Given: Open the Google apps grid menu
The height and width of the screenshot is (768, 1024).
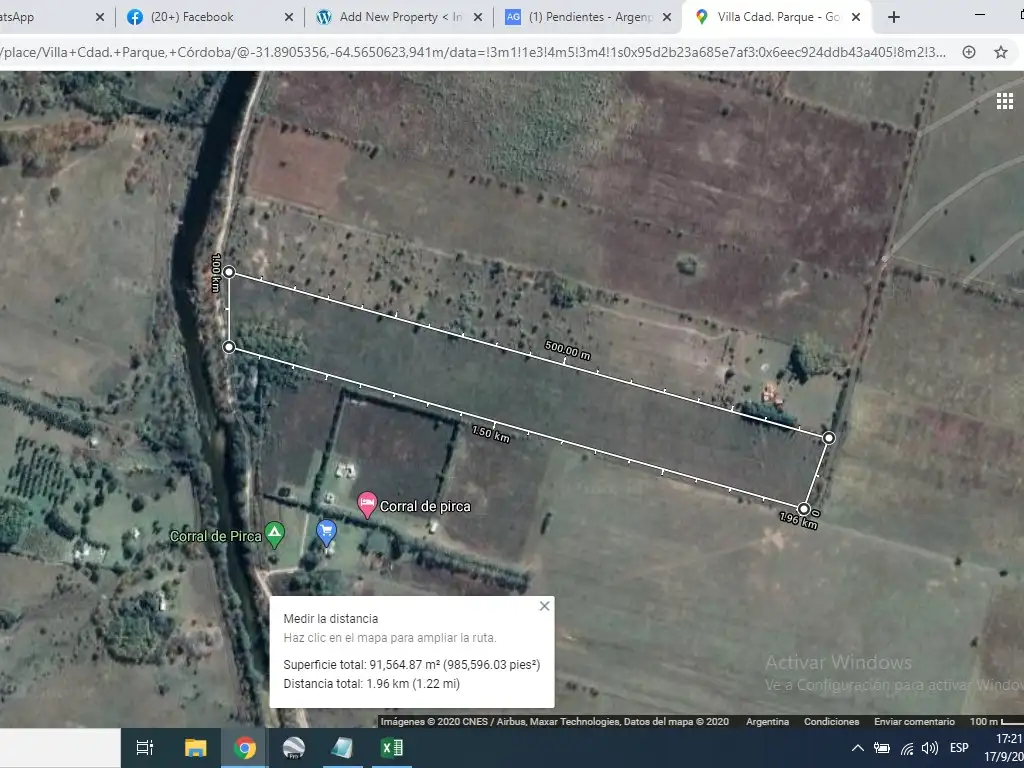Looking at the screenshot, I should [1004, 101].
